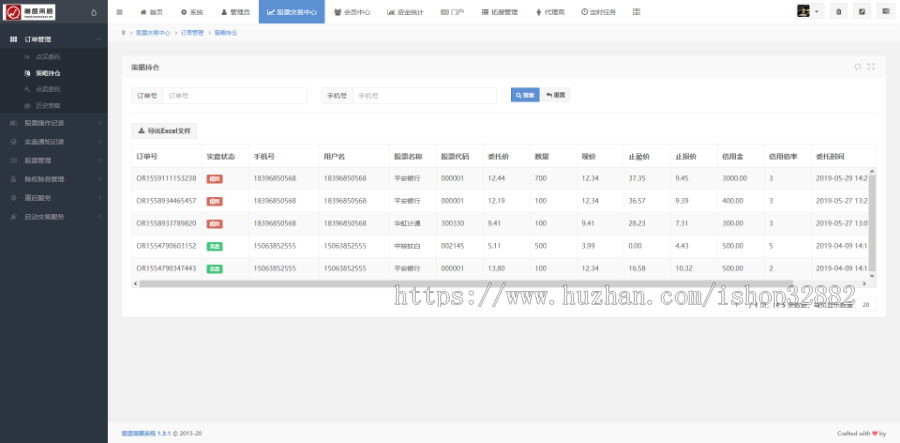Click the trash clear-cache icon in header
900x443 pixels.
[x=839, y=11]
